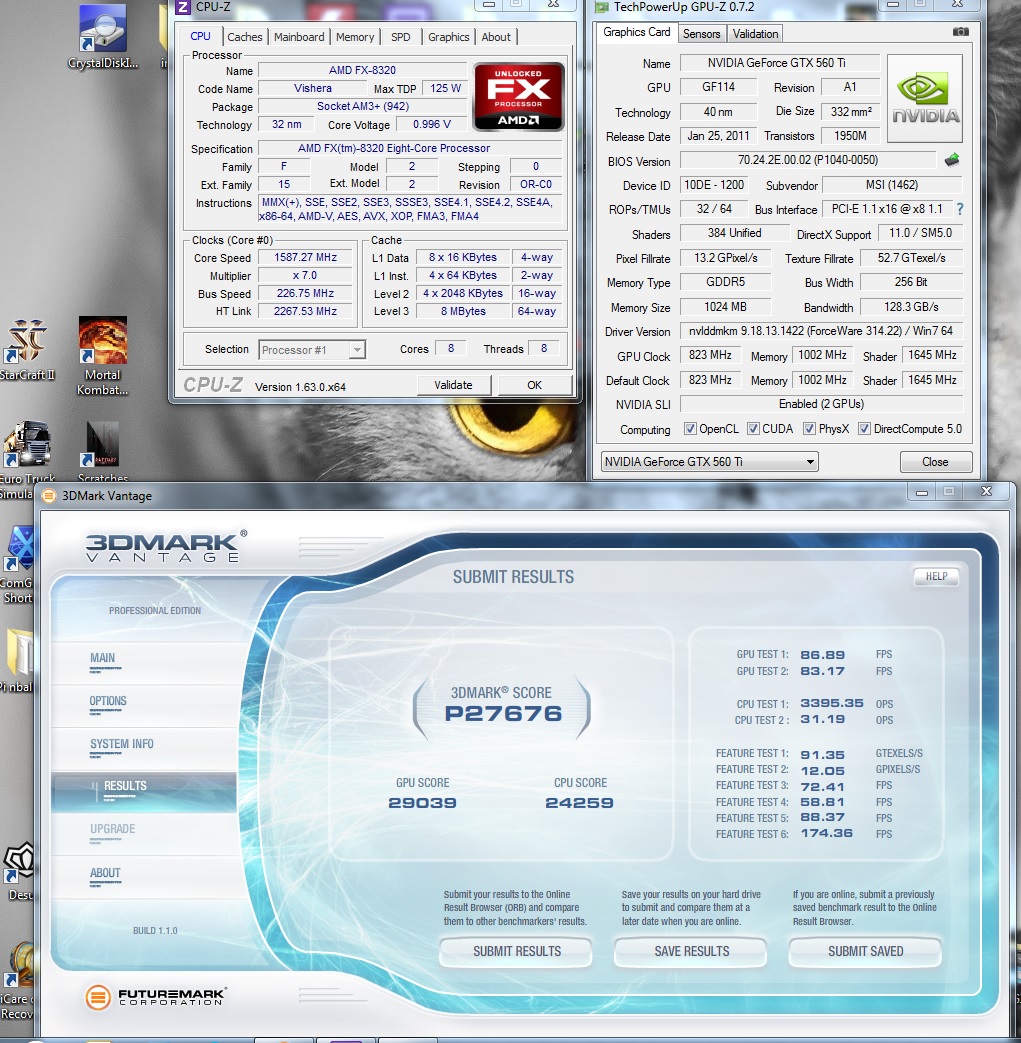Click the BIOS version save chip icon
Image resolution: width=1021 pixels, height=1043 pixels.
click(x=951, y=160)
